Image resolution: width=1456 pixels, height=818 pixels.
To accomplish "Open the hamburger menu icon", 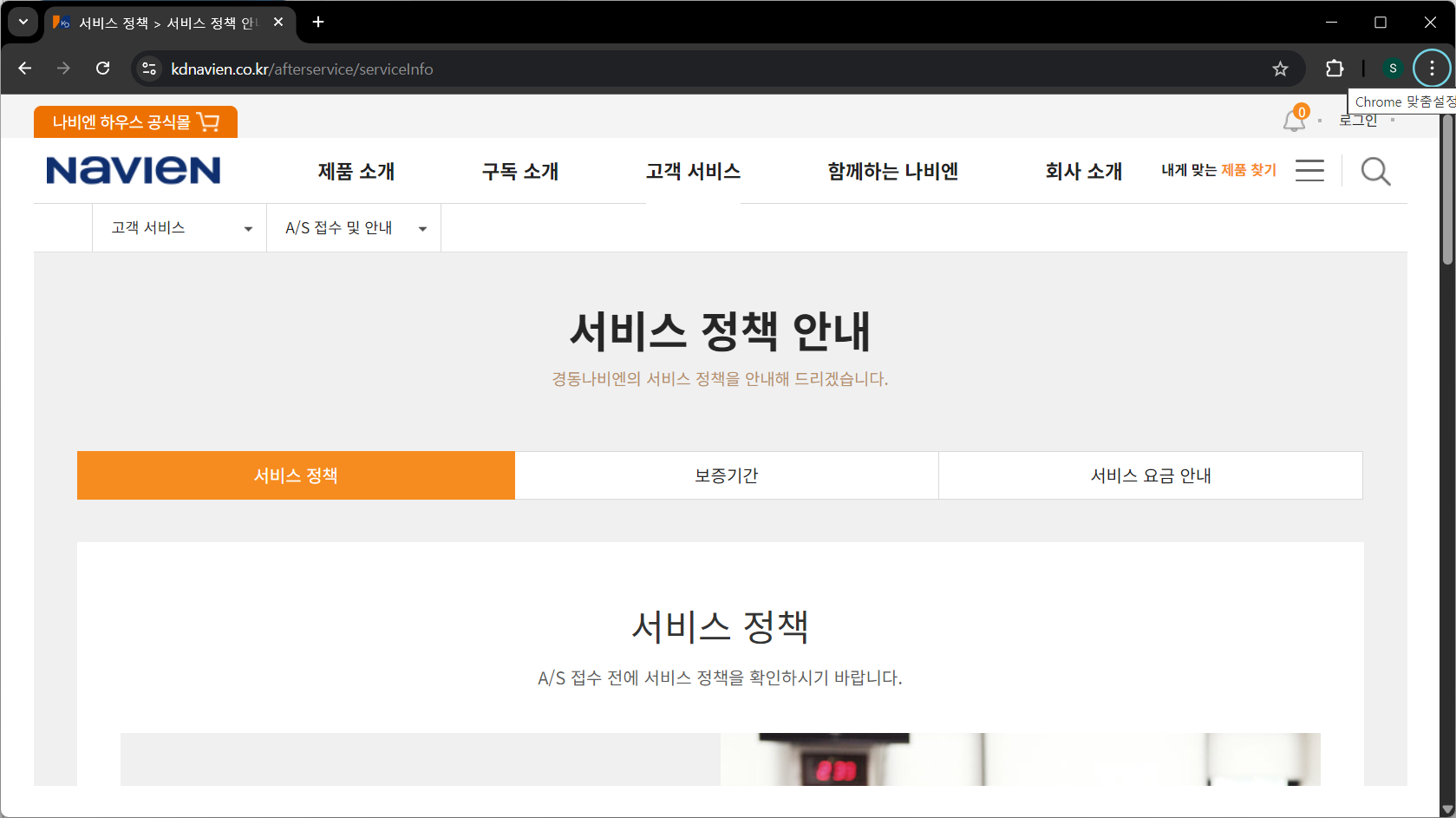I will 1309,171.
